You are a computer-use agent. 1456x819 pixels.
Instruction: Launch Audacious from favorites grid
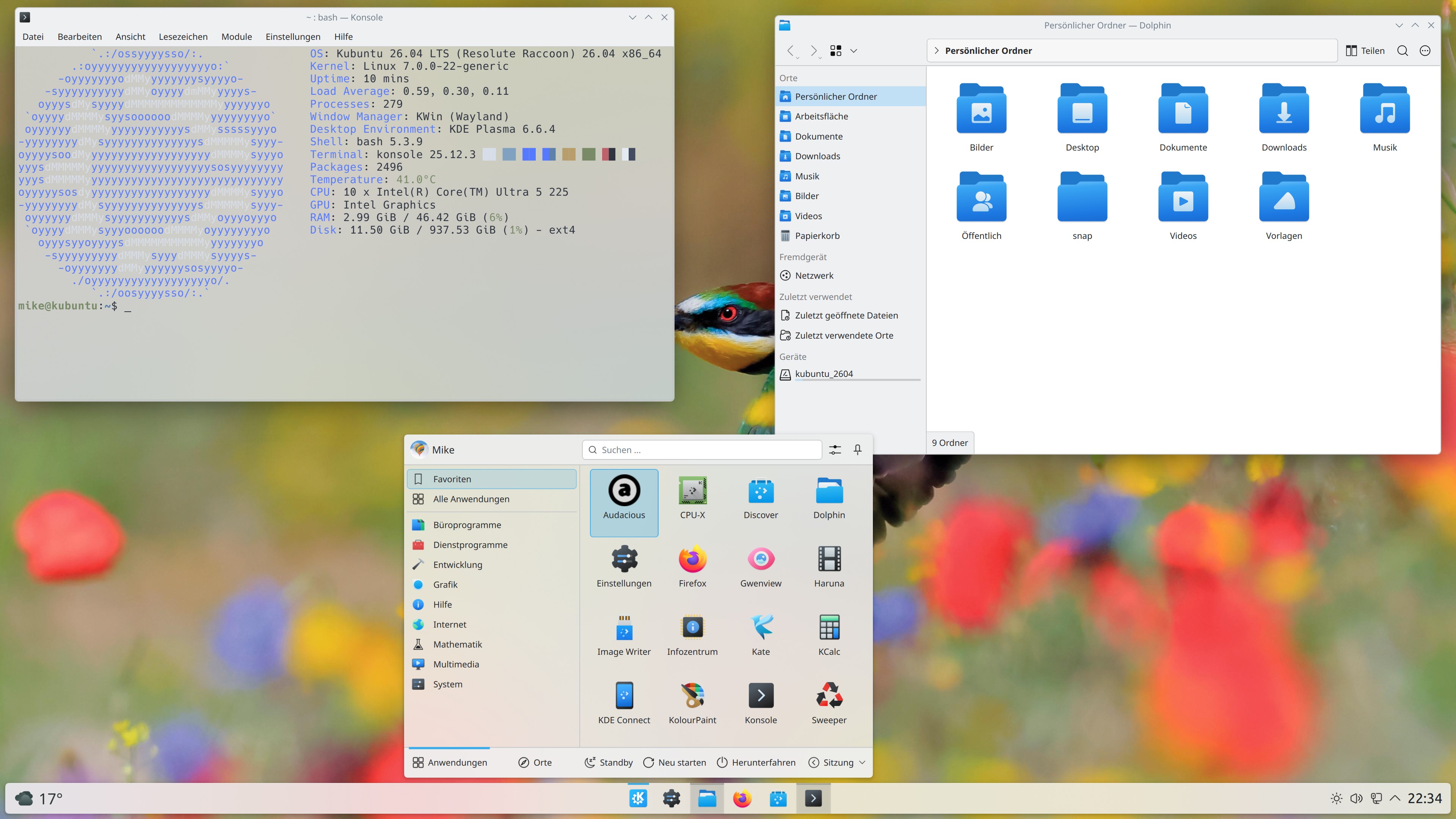[624, 502]
